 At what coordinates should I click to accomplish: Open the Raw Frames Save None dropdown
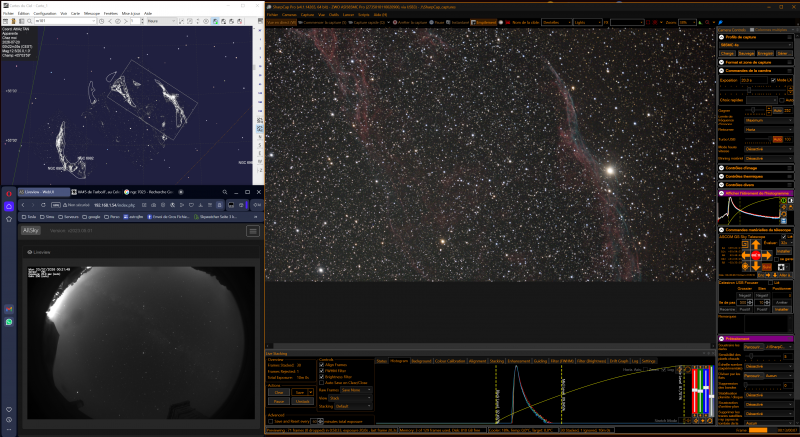pos(356,390)
